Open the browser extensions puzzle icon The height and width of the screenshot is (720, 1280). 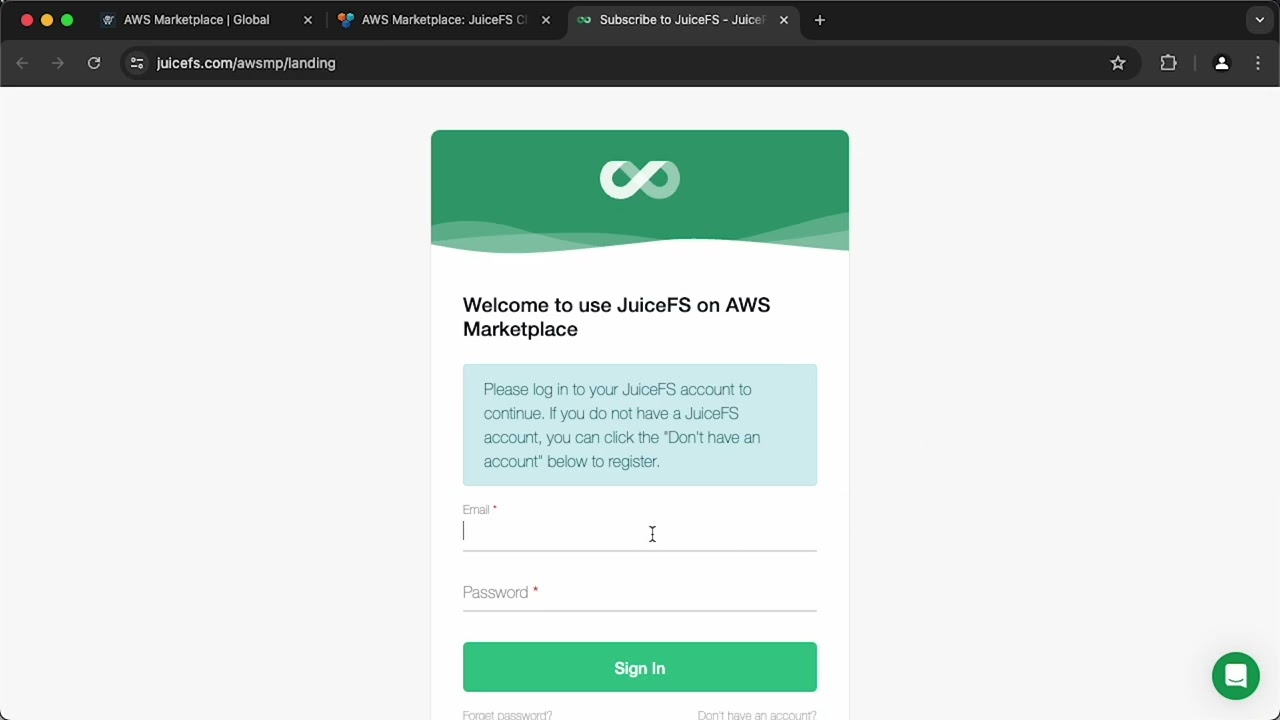click(1168, 63)
